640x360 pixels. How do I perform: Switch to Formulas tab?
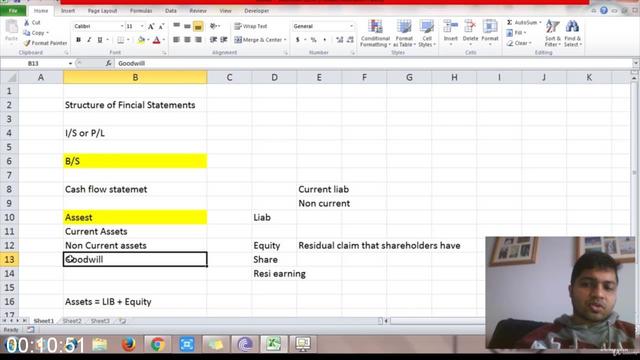pos(141,11)
